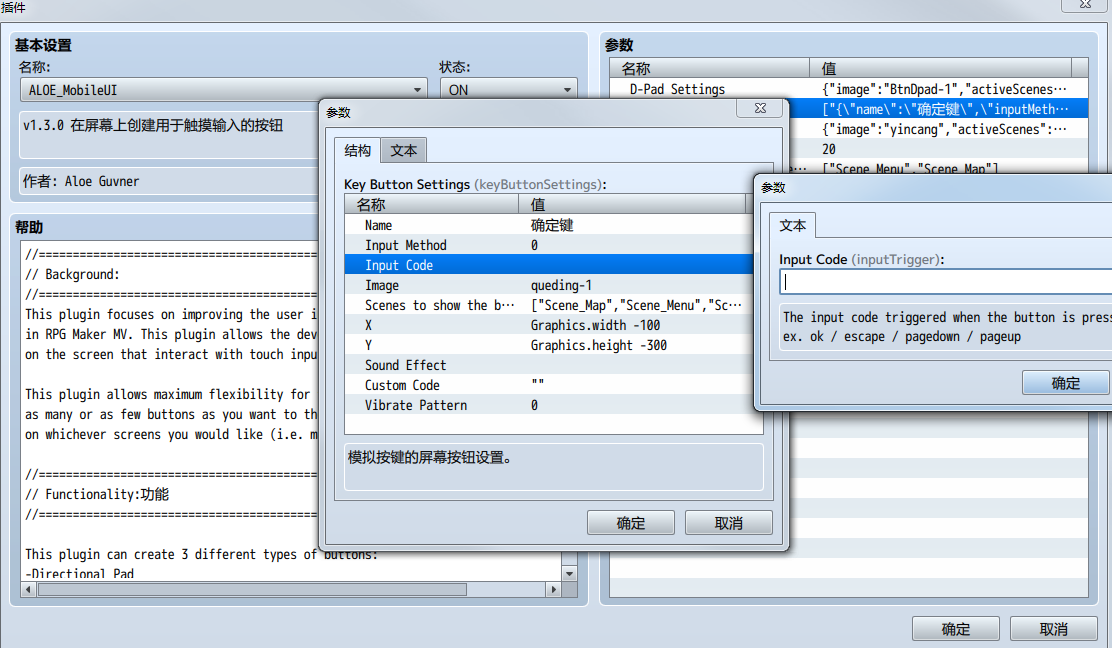The height and width of the screenshot is (648, 1112).
Task: Click the plugin description text box
Action: click(170, 134)
